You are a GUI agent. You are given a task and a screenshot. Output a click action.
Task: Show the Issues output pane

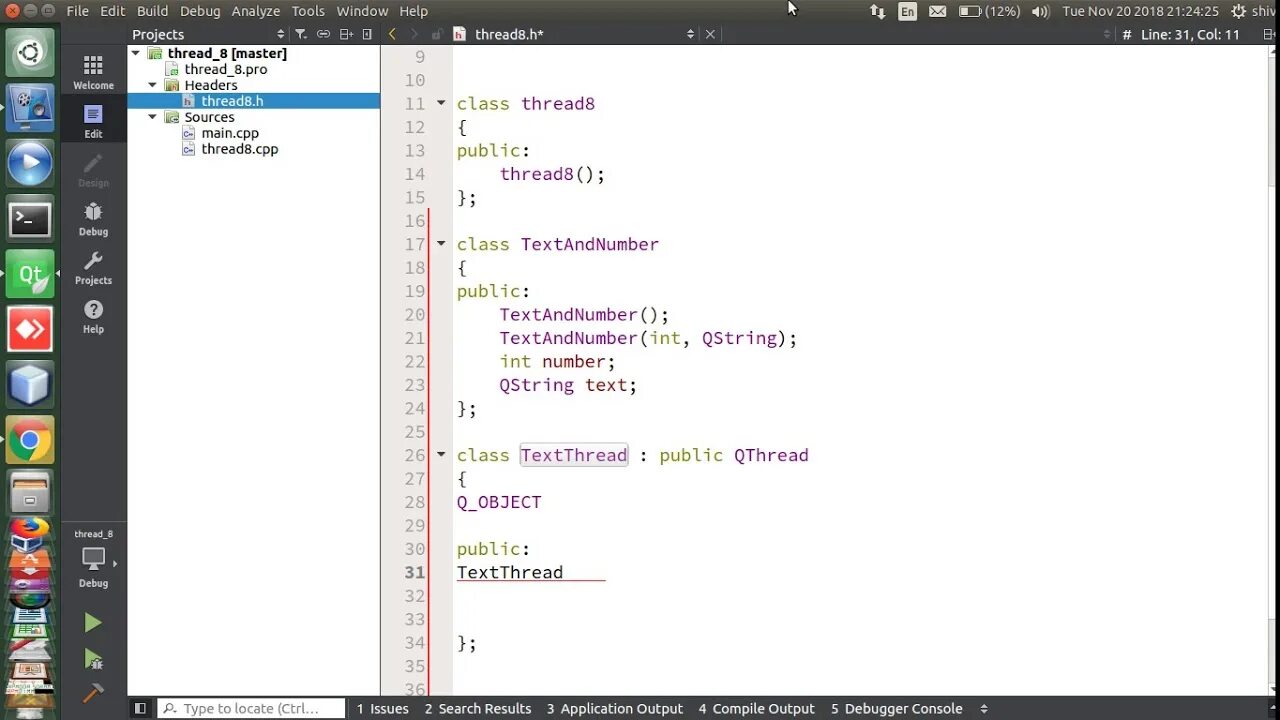pos(383,708)
